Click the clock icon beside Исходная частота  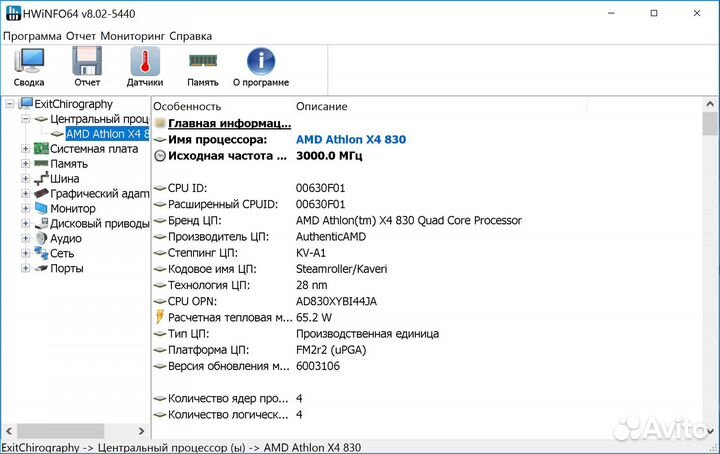click(160, 156)
